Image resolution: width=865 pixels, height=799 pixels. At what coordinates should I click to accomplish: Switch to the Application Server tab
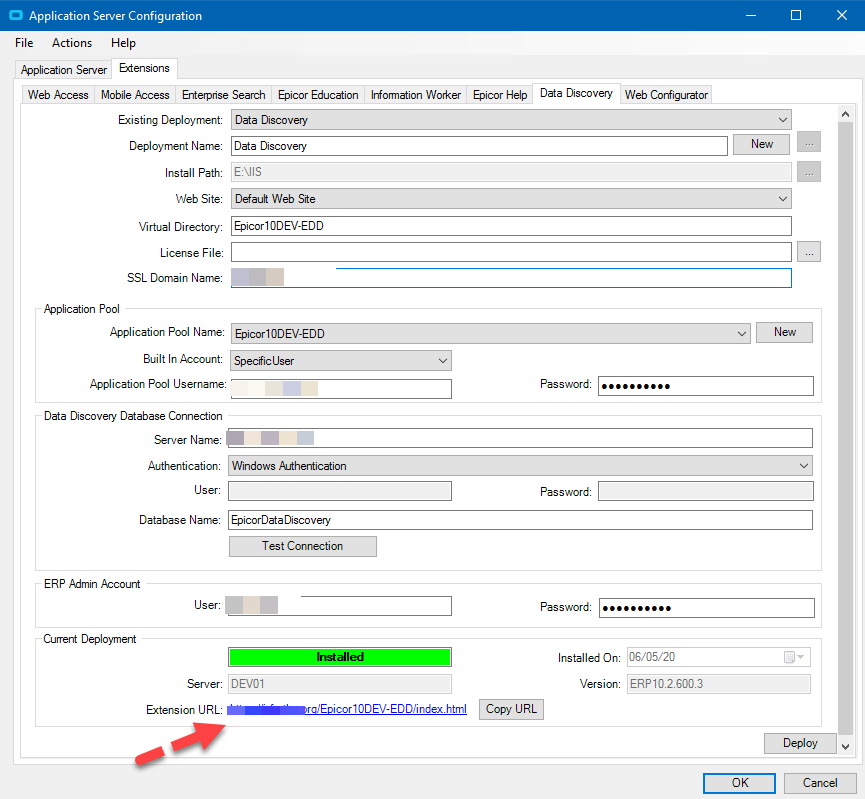pos(63,70)
